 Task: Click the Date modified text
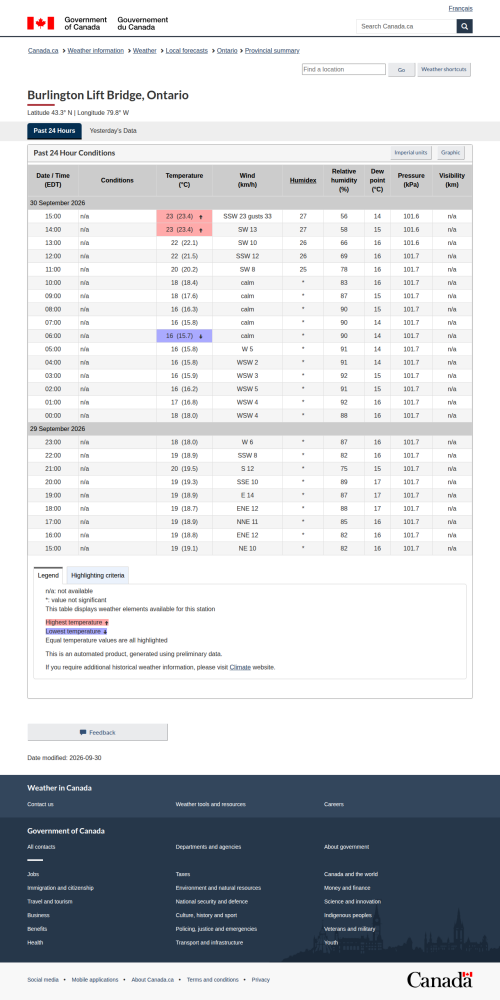(64, 758)
